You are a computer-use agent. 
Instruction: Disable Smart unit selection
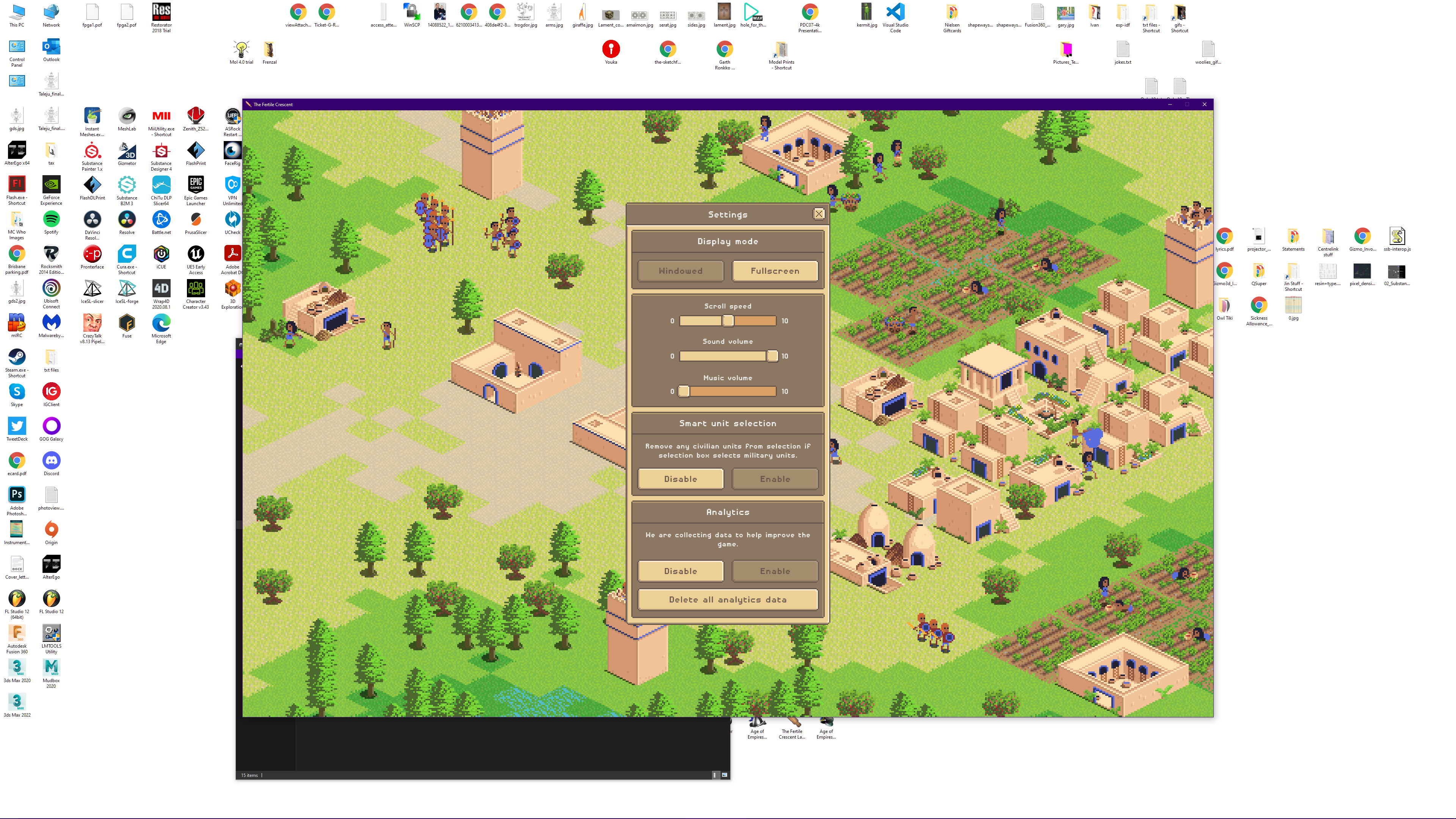coord(681,479)
